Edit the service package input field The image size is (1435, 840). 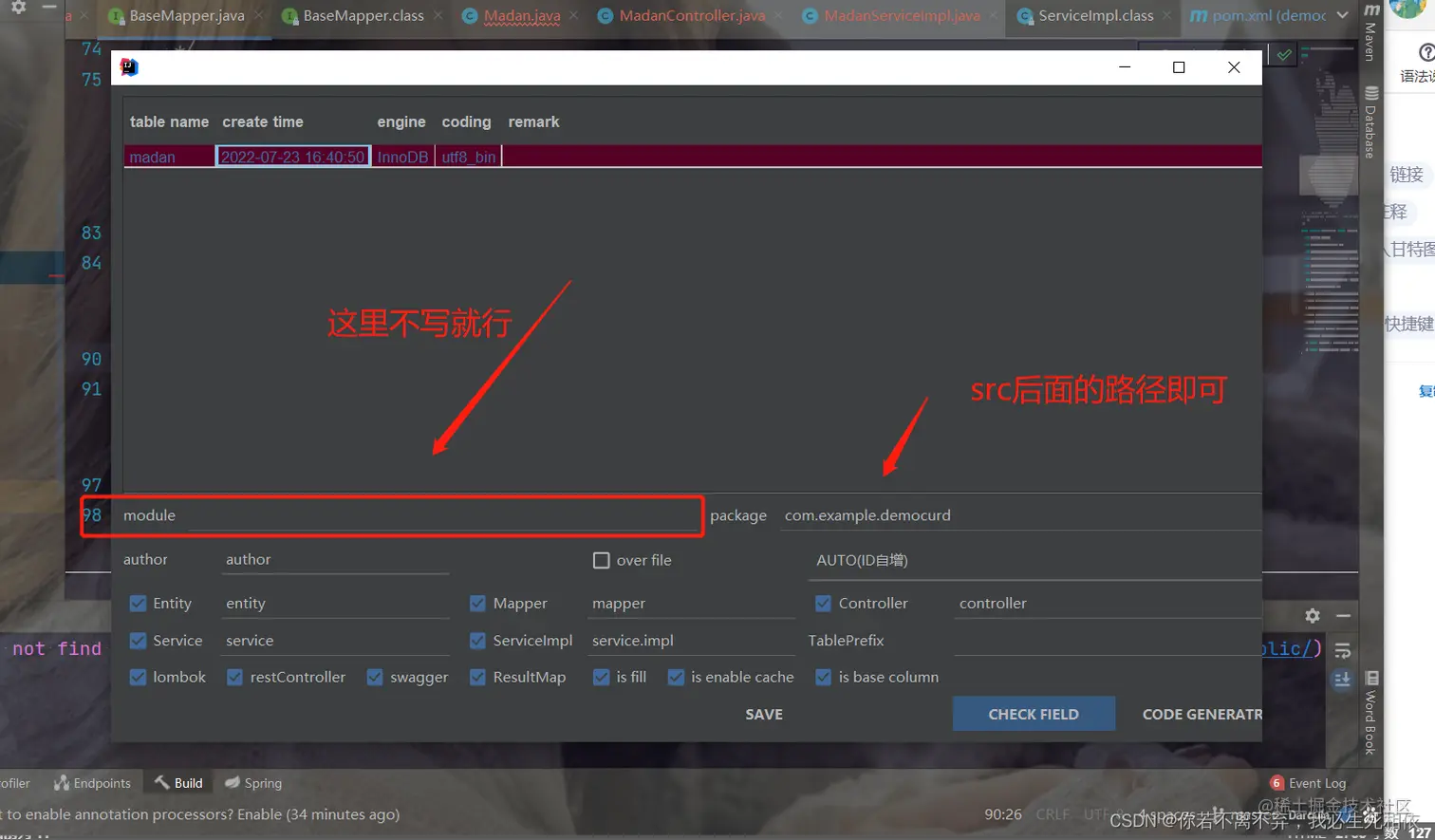(336, 641)
